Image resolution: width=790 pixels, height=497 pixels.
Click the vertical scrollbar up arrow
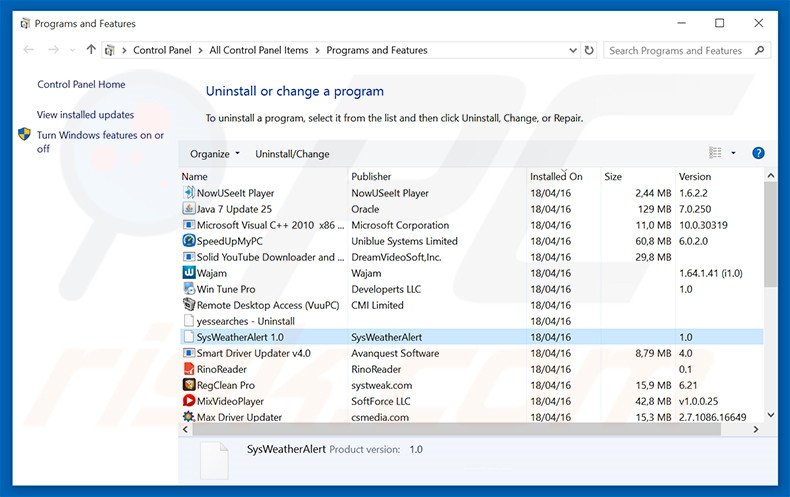point(770,175)
